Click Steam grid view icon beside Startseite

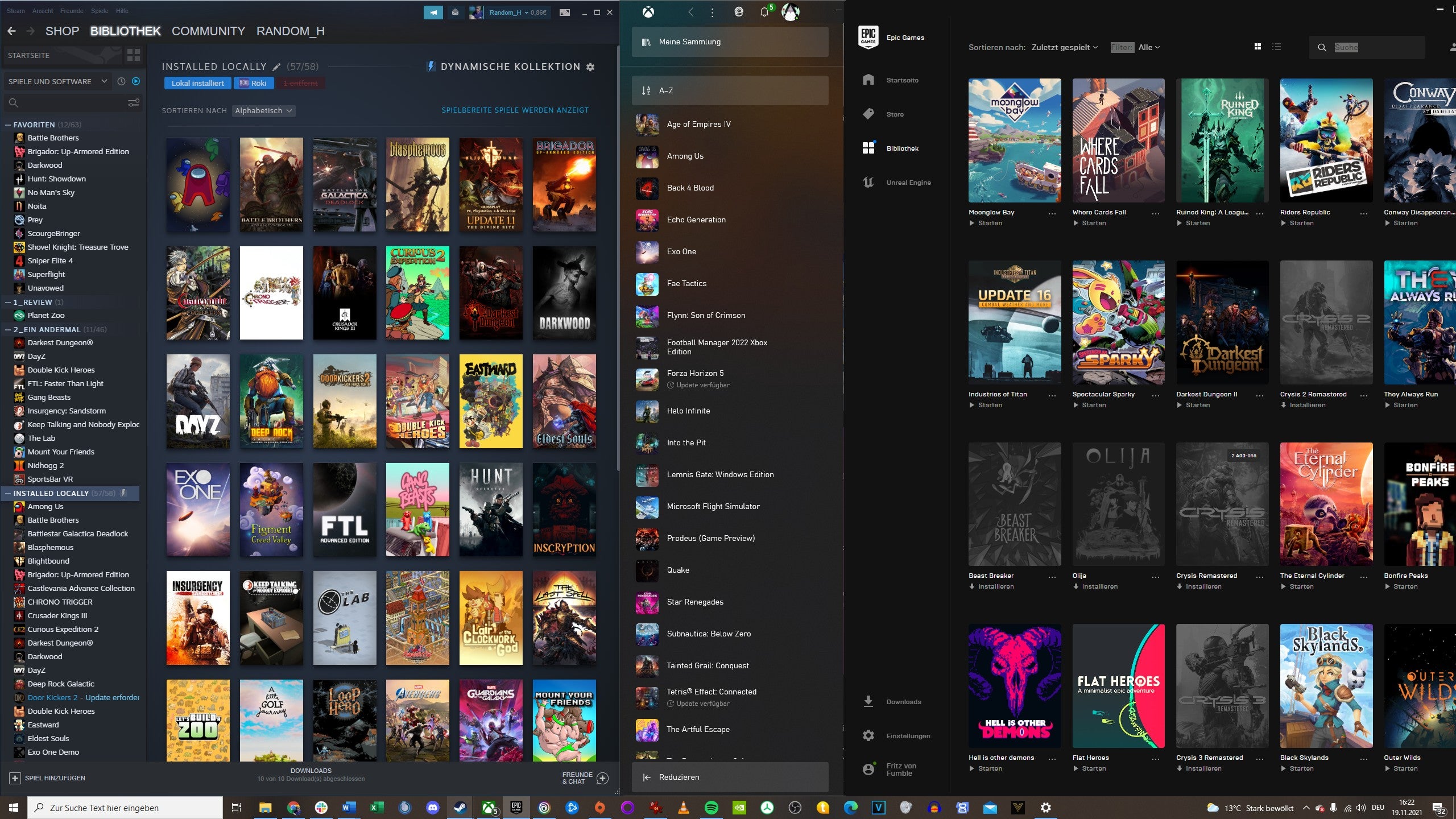[x=134, y=55]
